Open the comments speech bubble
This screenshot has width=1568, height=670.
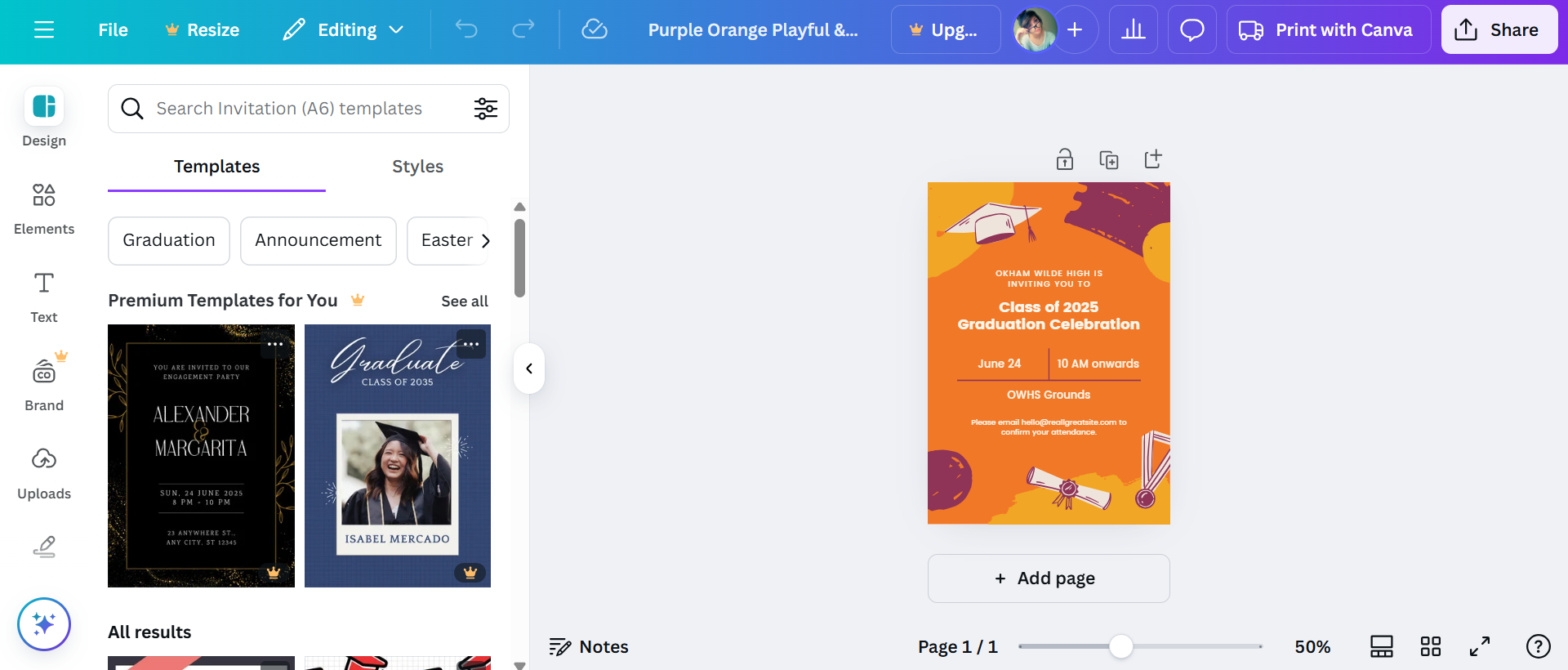click(1192, 30)
